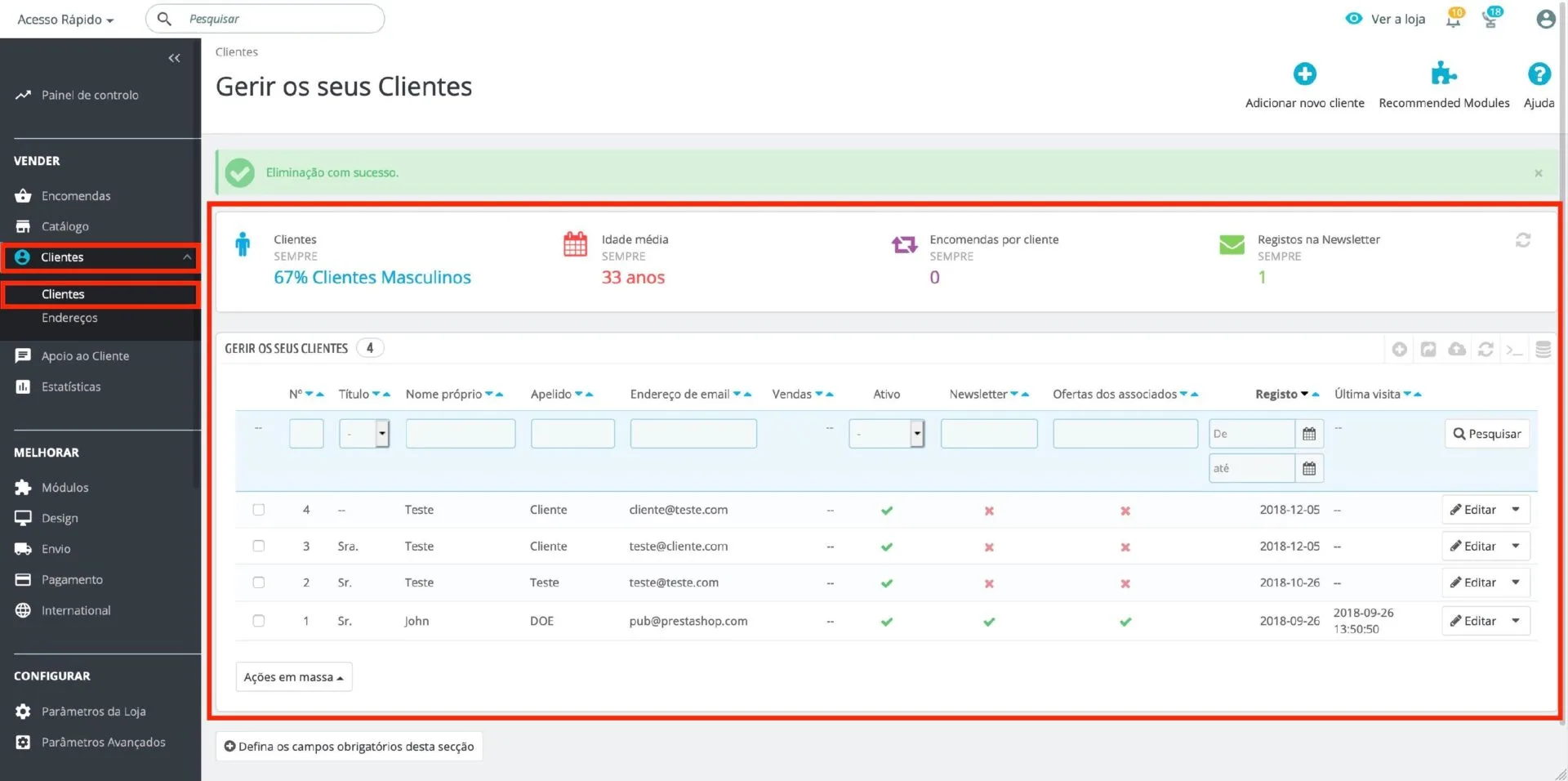Click the Ajuda help icon
1568x781 pixels.
[x=1539, y=74]
